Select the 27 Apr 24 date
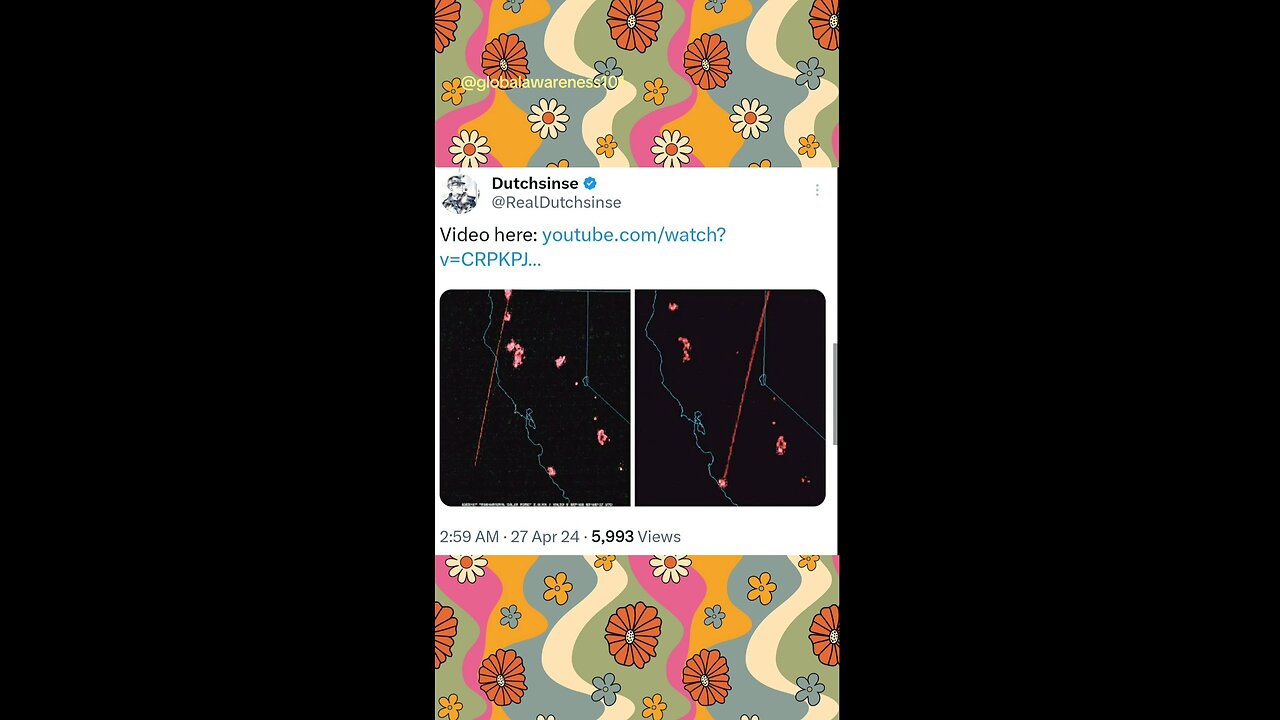The width and height of the screenshot is (1280, 720). click(545, 537)
